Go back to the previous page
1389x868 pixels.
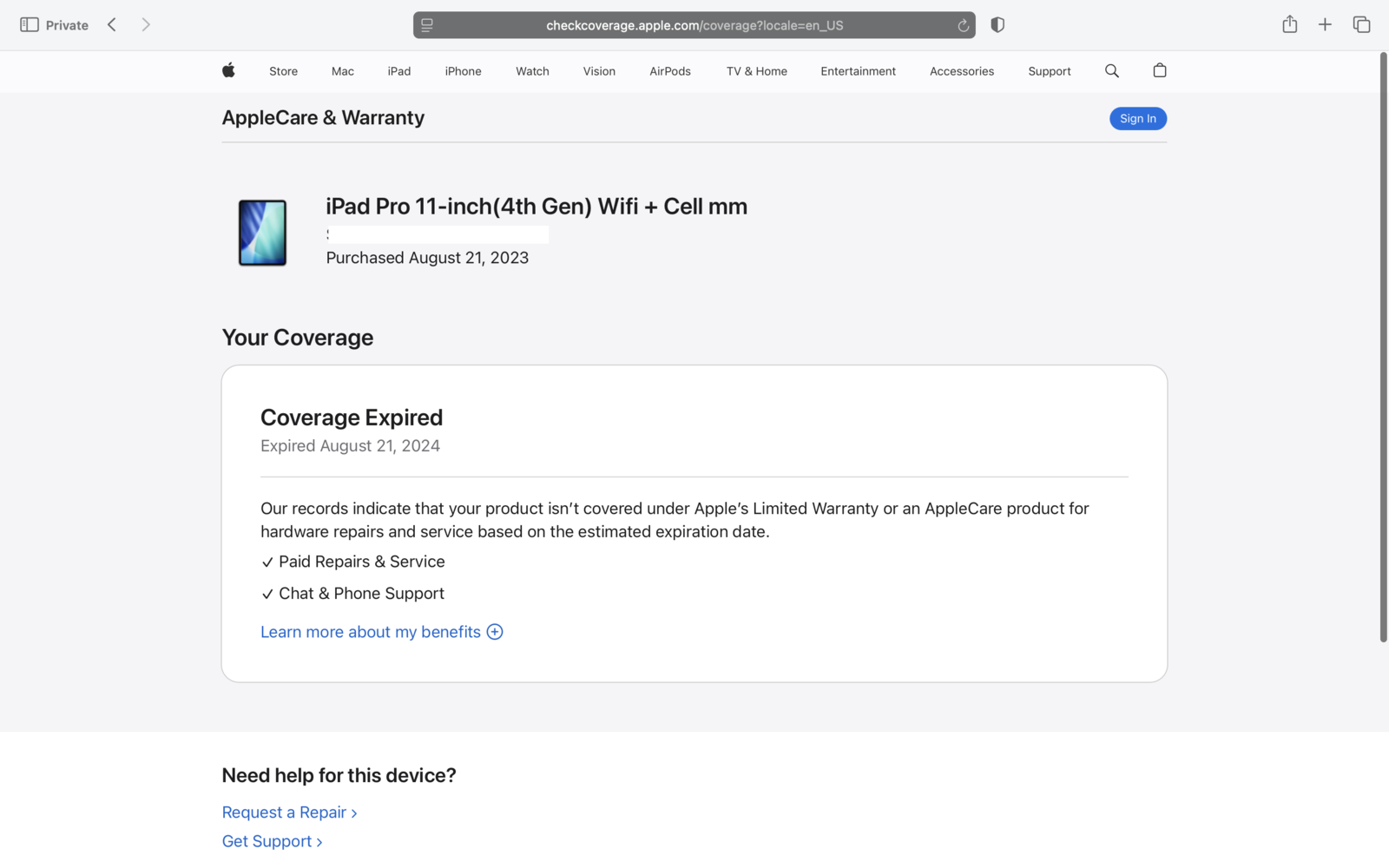coord(112,25)
